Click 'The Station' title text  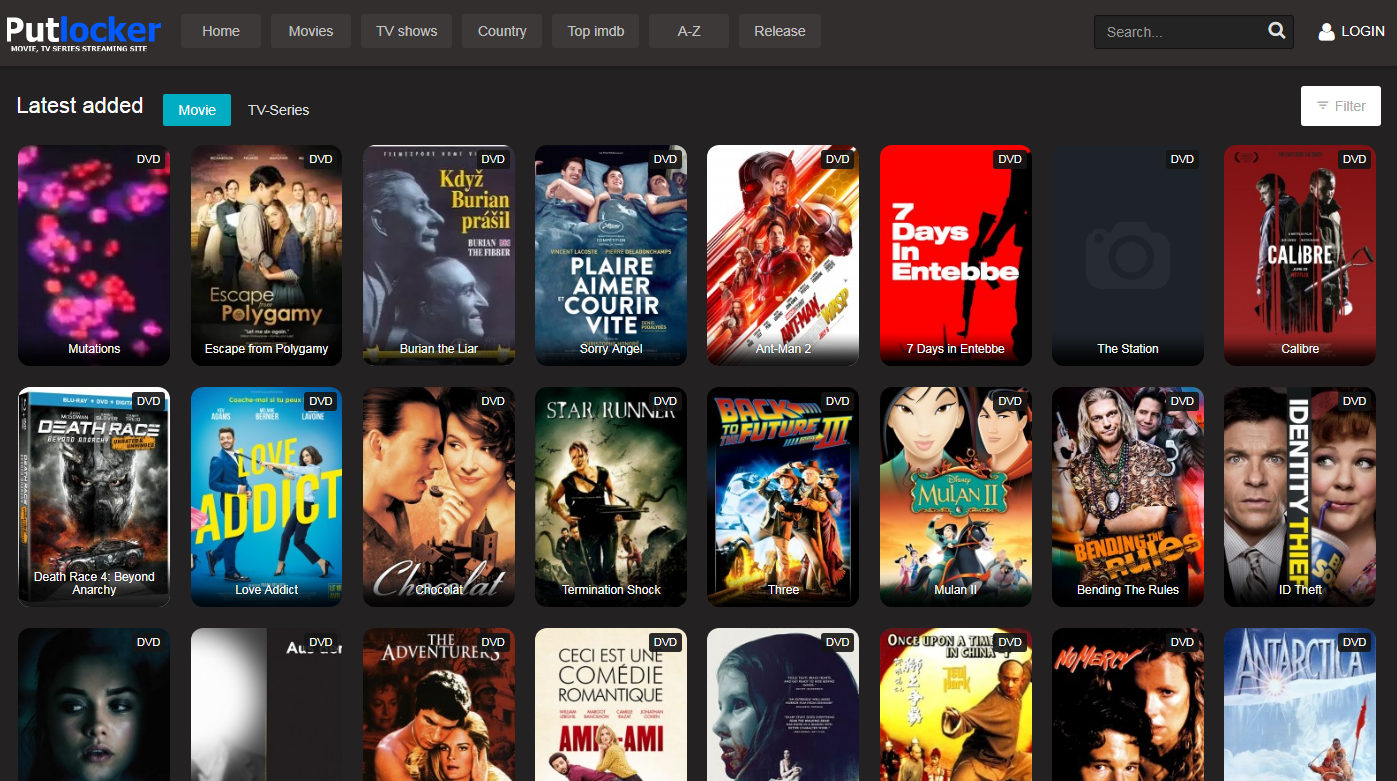[x=1128, y=349]
